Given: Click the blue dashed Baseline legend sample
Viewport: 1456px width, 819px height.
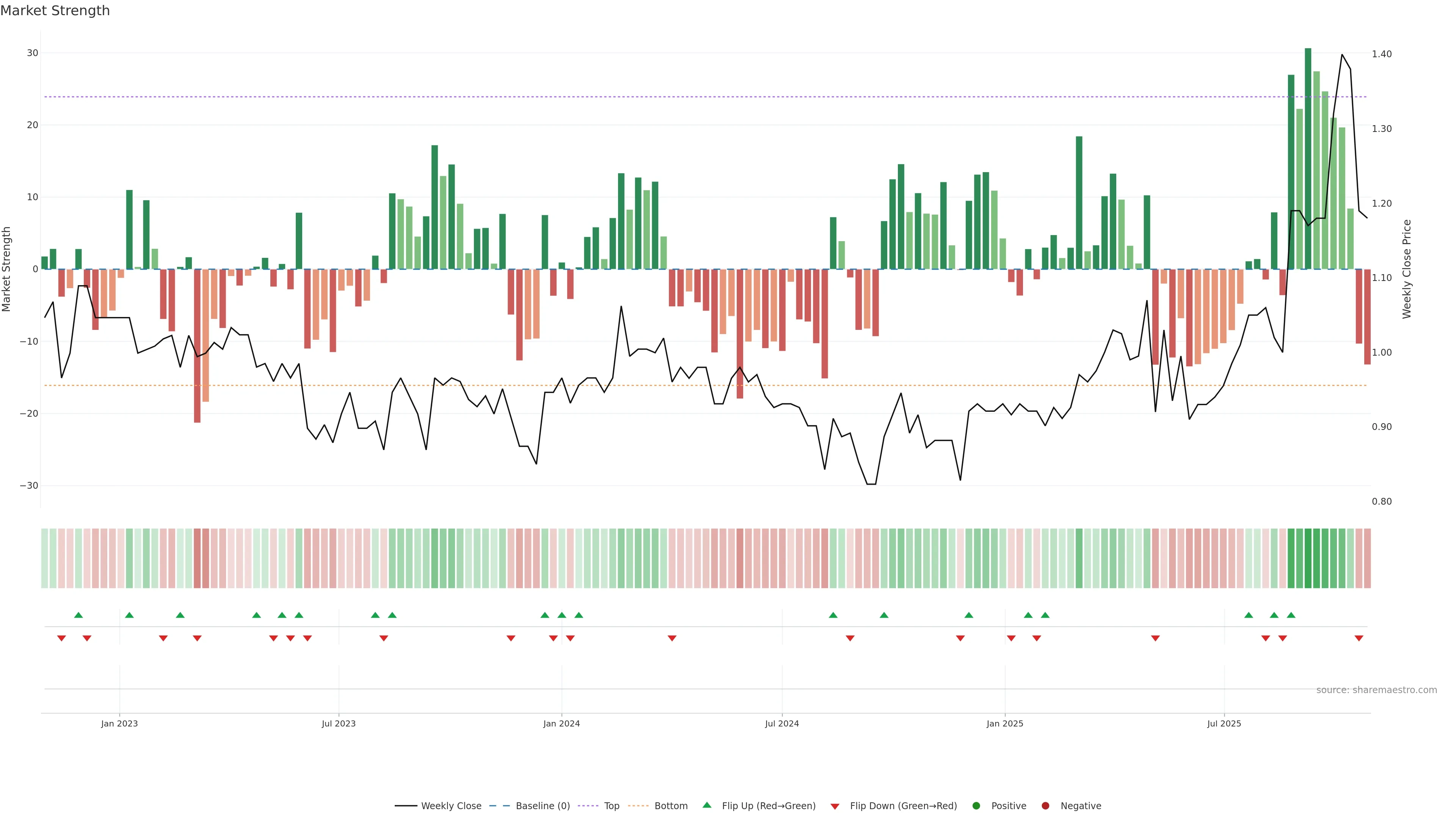Looking at the screenshot, I should tap(500, 806).
